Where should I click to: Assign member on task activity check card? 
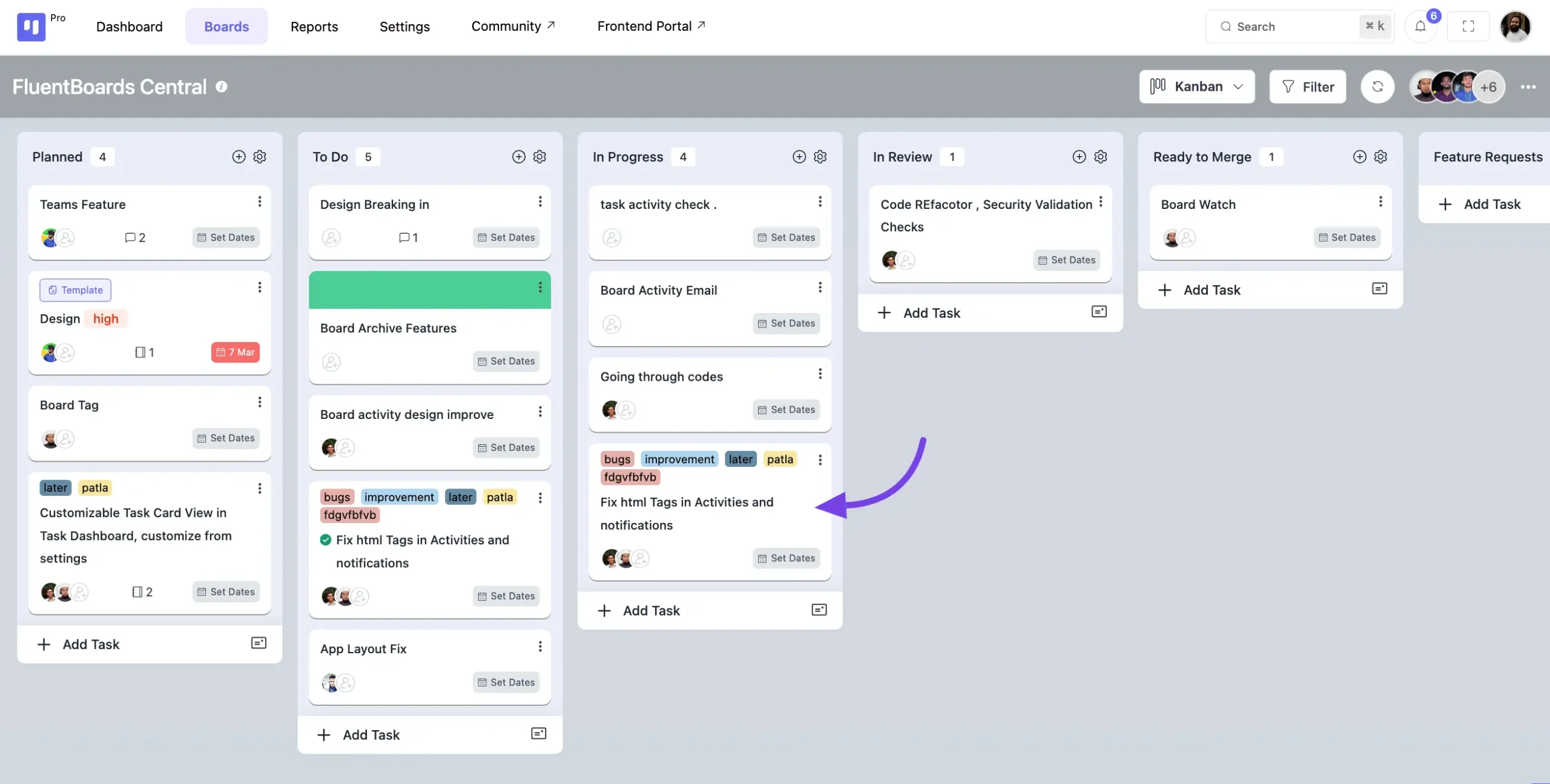(612, 237)
